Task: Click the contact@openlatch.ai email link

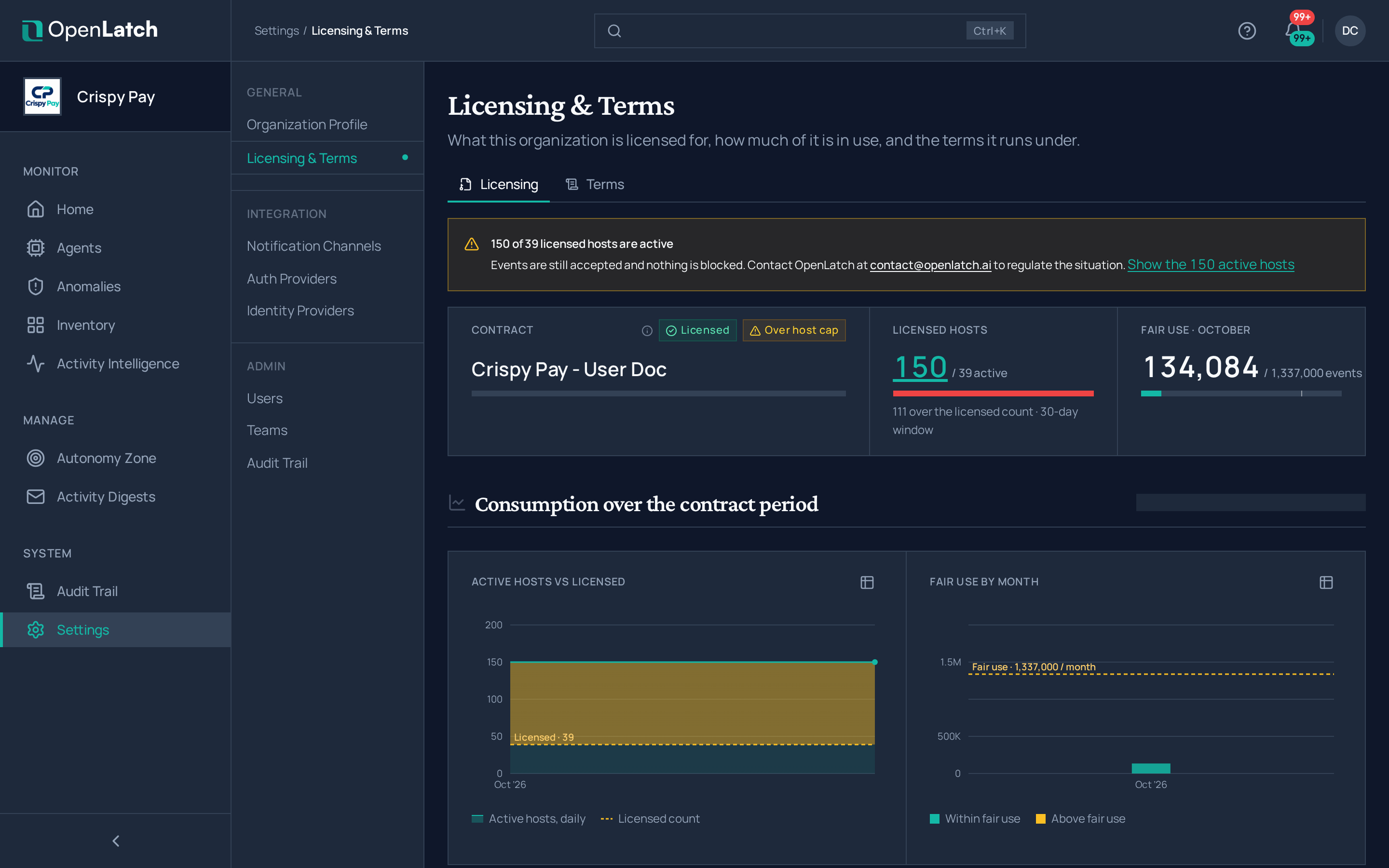Action: tap(930, 265)
